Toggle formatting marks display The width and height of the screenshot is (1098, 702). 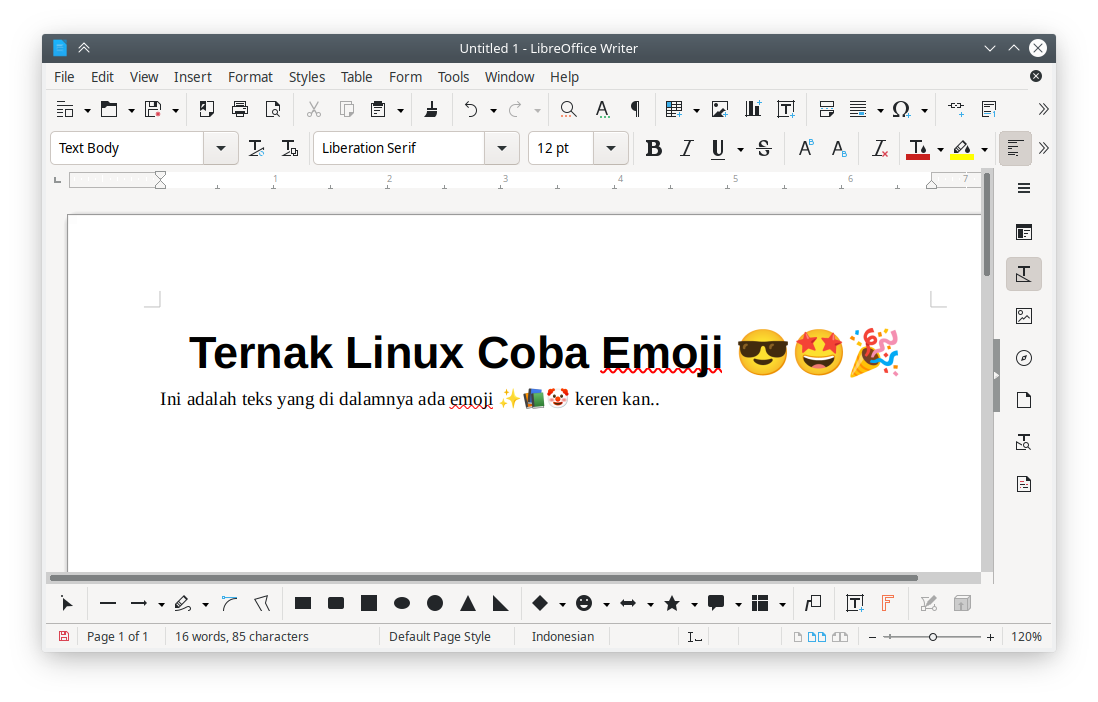tap(635, 109)
